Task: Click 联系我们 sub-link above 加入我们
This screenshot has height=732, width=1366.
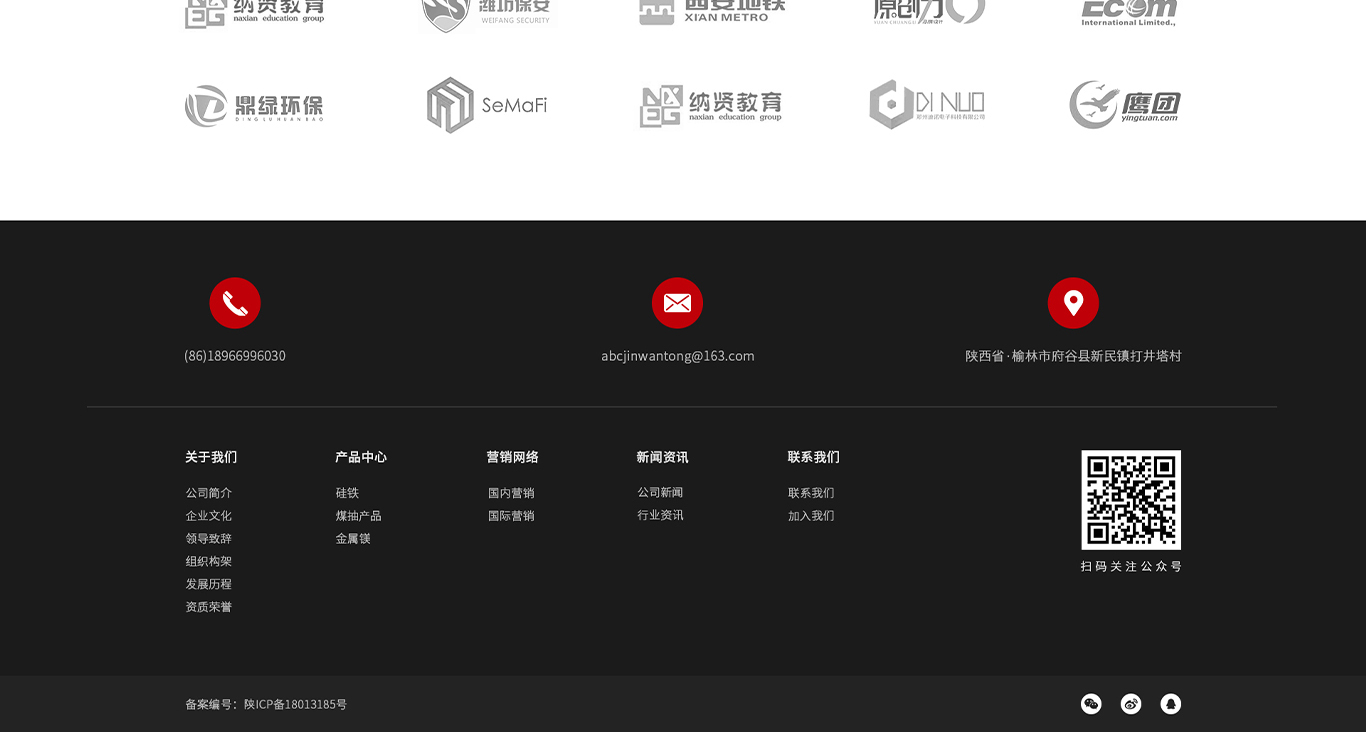Action: (x=811, y=493)
